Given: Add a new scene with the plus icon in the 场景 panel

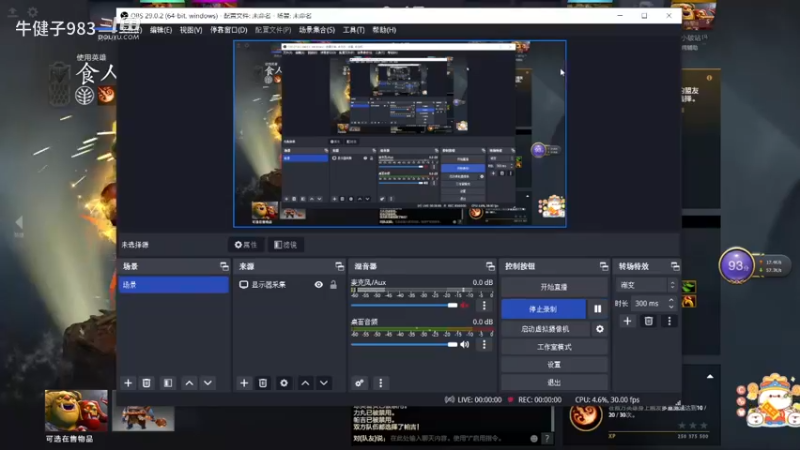Looking at the screenshot, I should [x=128, y=383].
